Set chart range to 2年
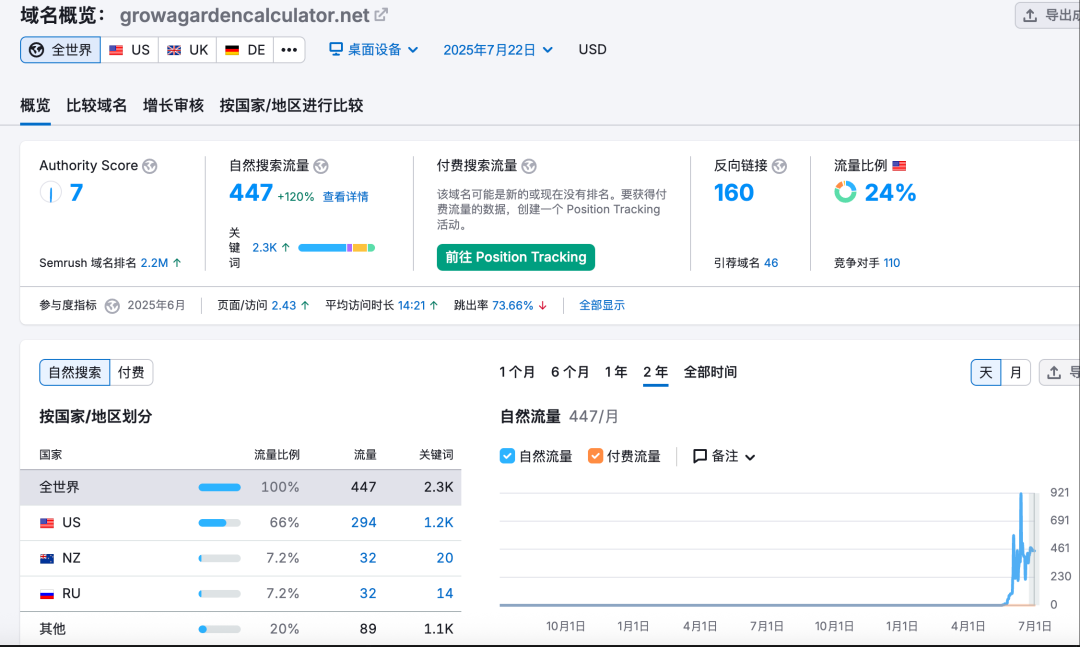Viewport: 1080px width, 647px height. coord(656,372)
